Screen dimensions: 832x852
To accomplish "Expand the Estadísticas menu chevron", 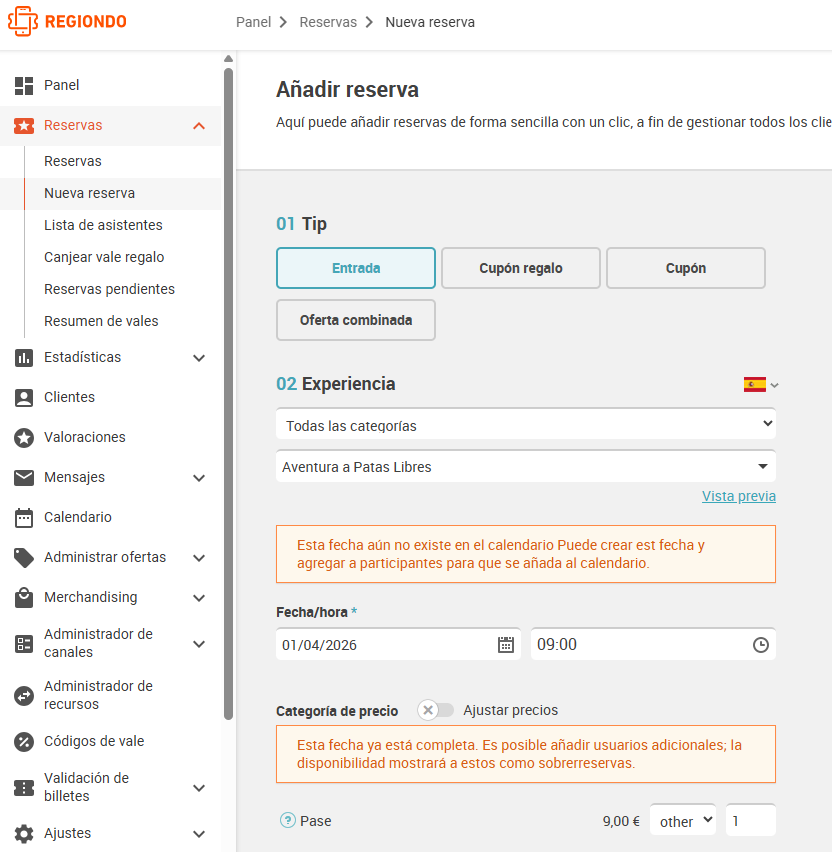I will click(x=199, y=358).
